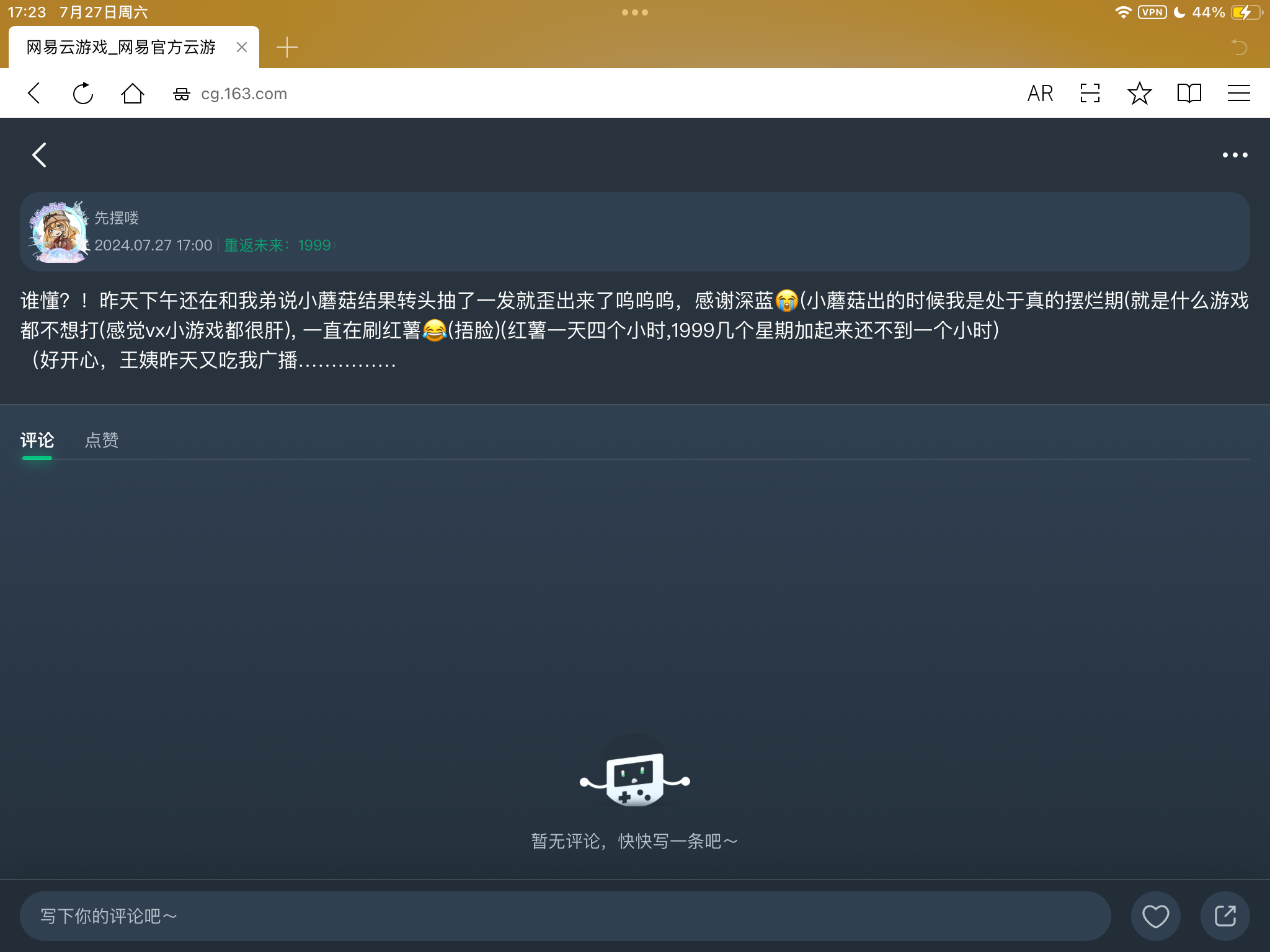1270x952 pixels.
Task: Tap the cg.163.com address bar
Action: (x=244, y=94)
